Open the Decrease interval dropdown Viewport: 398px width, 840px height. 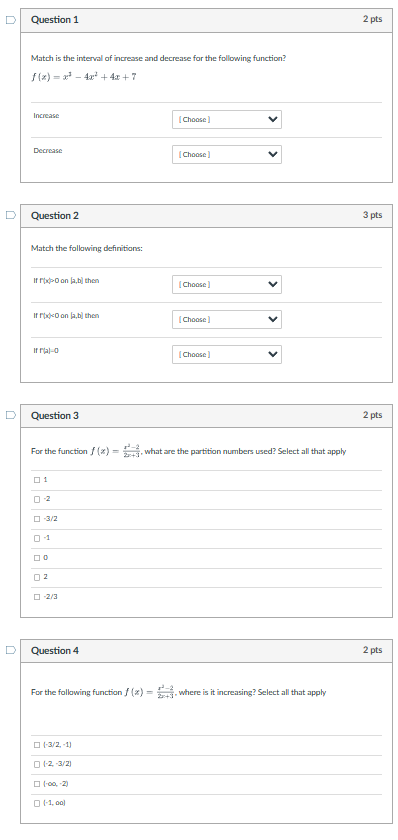[x=227, y=154]
